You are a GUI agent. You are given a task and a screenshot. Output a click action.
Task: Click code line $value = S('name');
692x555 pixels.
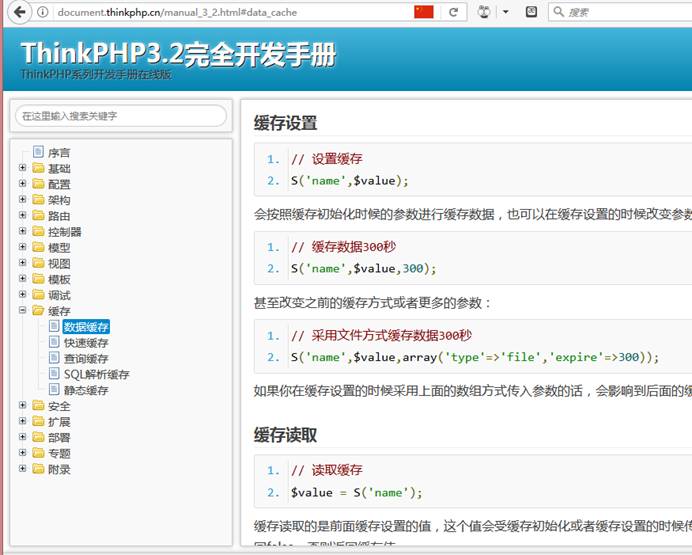pos(356,492)
